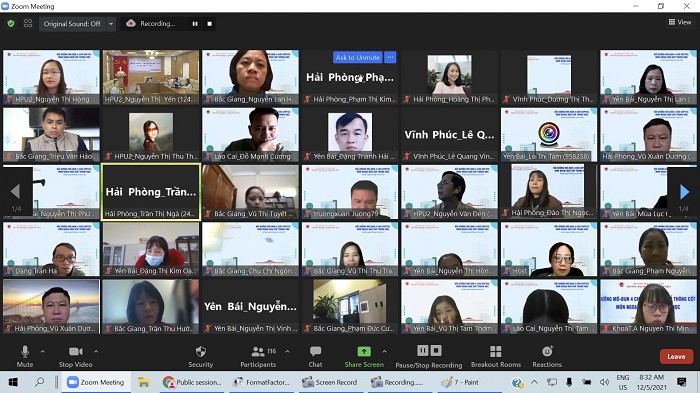Pause the recording in top bar
Viewport: 700px width, 393px height.
pyautogui.click(x=195, y=24)
